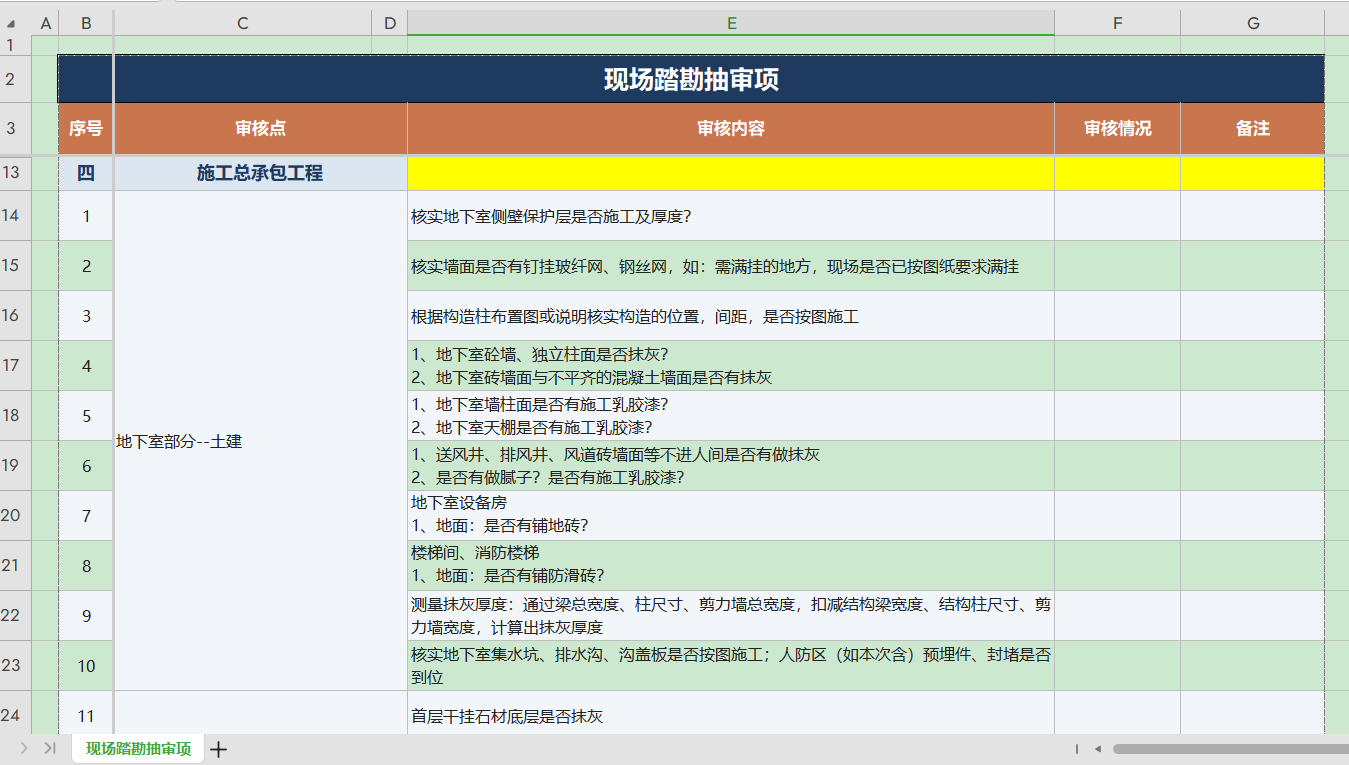Select column E header
Viewport: 1349px width, 765px height.
731,23
